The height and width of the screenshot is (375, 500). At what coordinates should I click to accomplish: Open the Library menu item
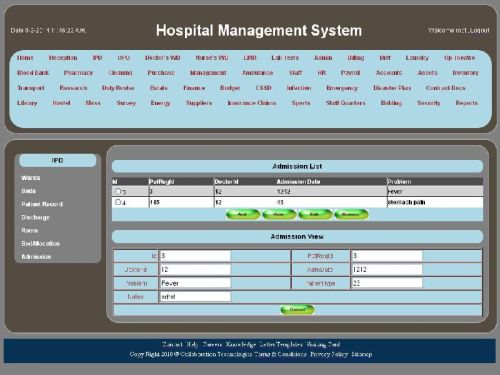pyautogui.click(x=27, y=103)
